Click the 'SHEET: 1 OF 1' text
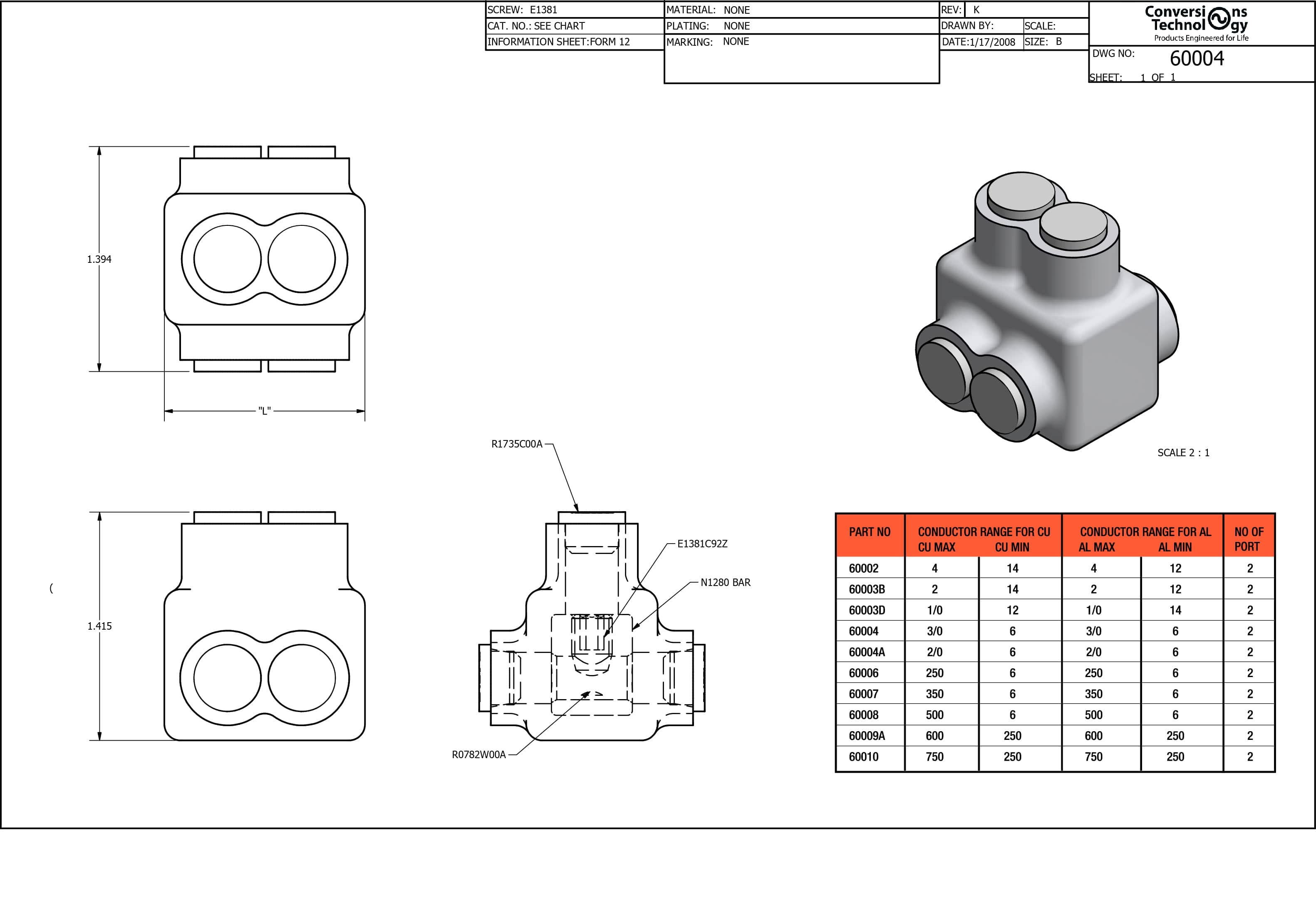1316x900 pixels. point(1133,77)
